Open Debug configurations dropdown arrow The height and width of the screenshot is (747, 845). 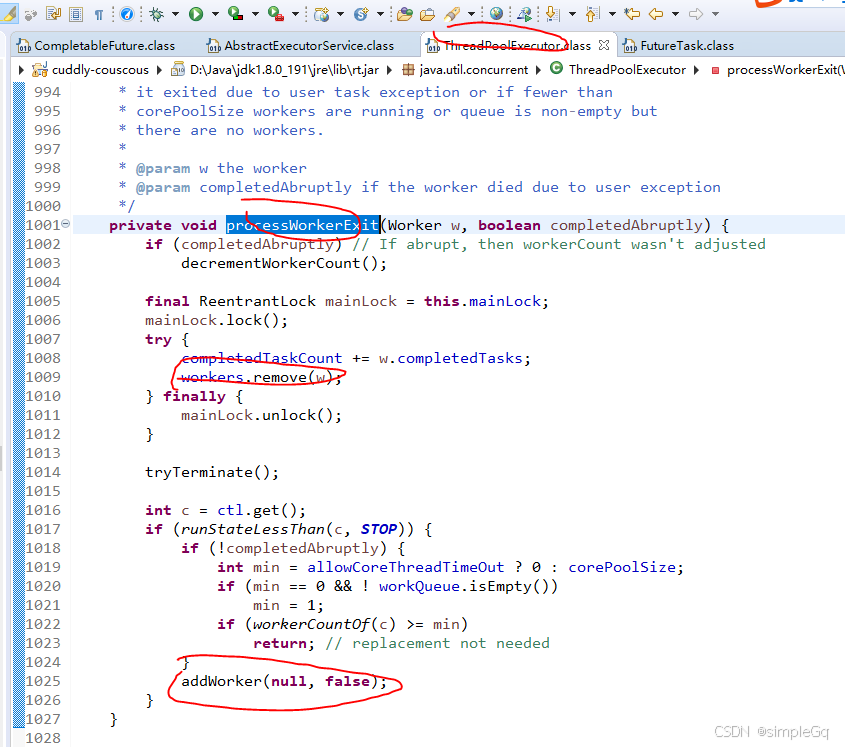(x=175, y=14)
